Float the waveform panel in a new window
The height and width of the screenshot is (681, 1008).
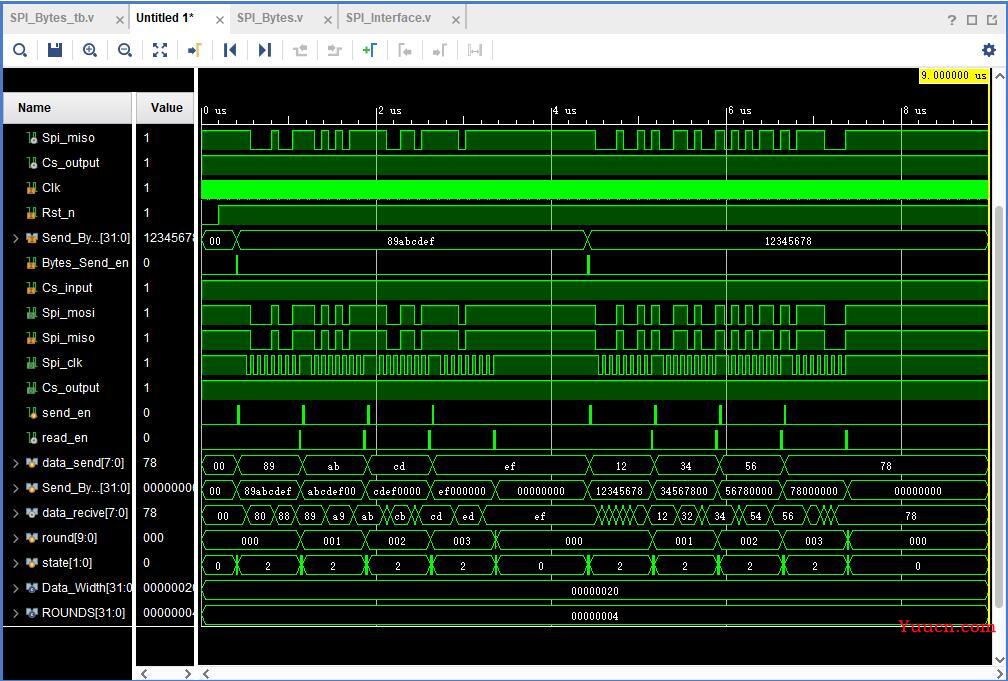pyautogui.click(x=992, y=20)
